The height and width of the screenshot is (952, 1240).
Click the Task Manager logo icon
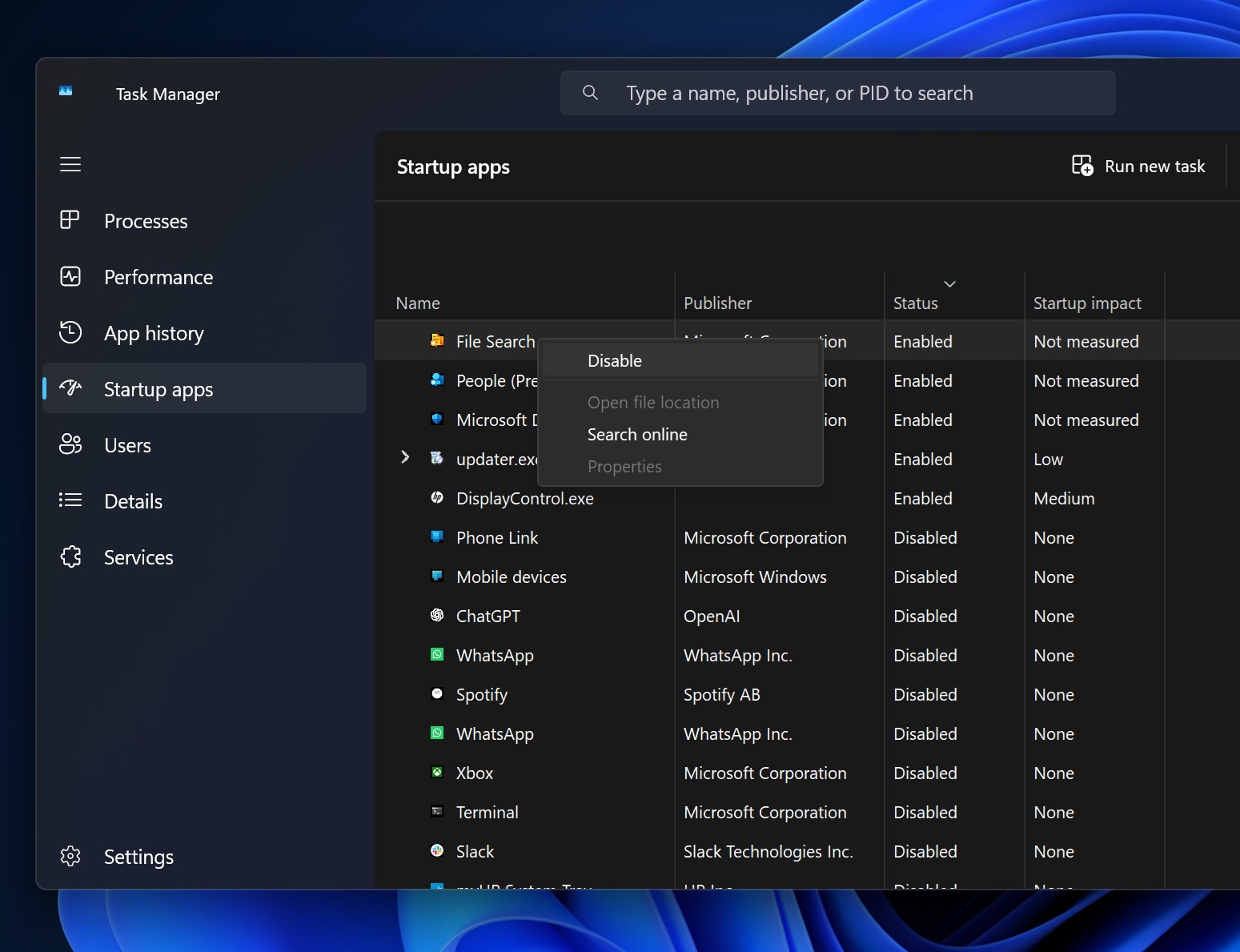pyautogui.click(x=65, y=92)
